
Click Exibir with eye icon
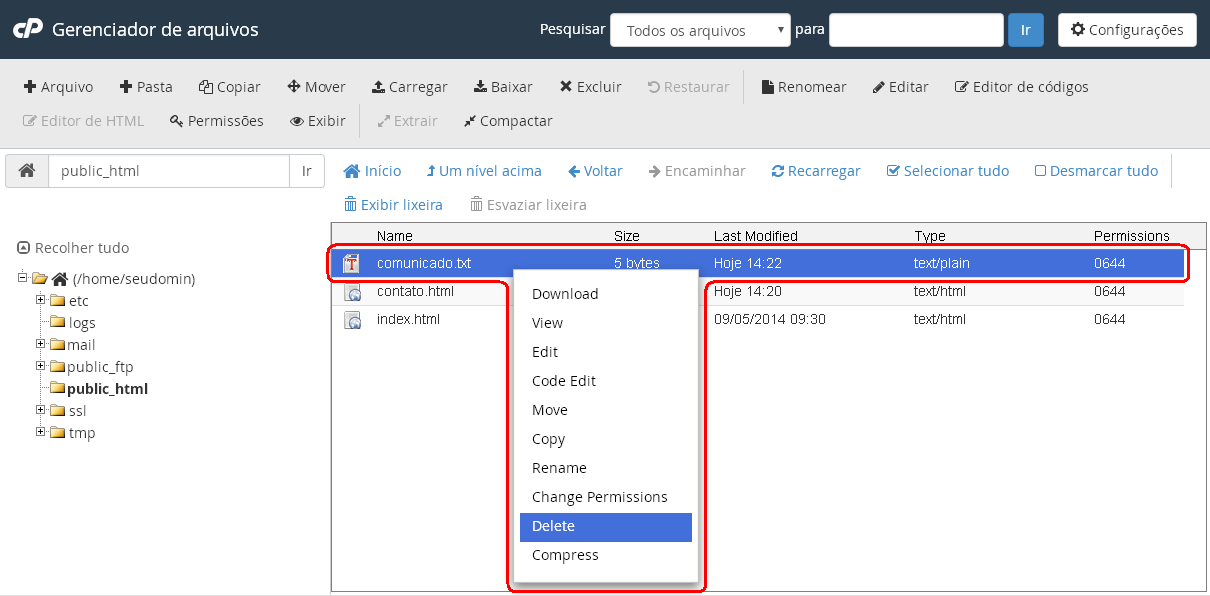tap(318, 121)
